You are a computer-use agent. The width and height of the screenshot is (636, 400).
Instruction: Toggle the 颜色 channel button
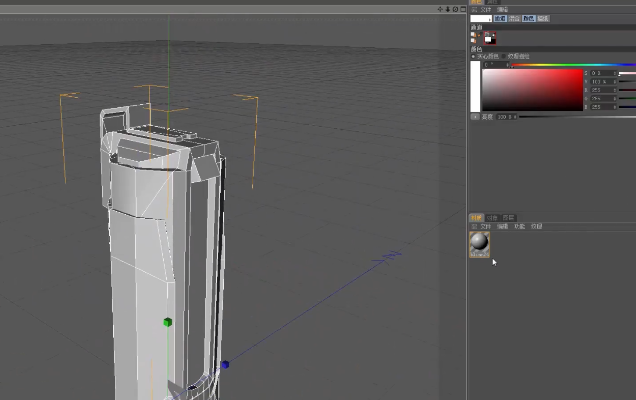click(530, 18)
